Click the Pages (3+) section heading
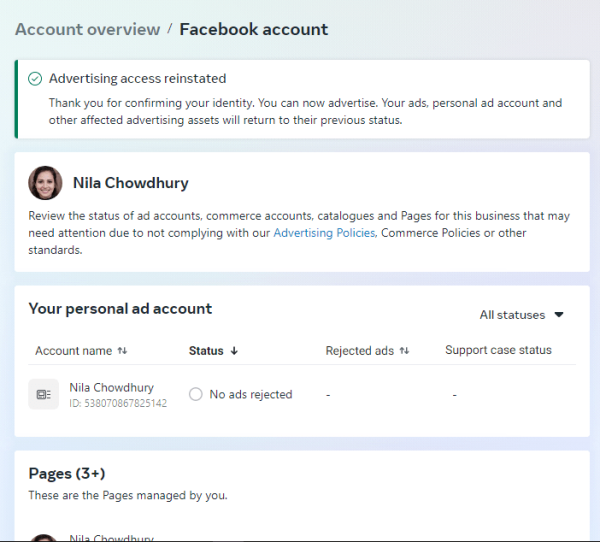600x542 pixels. click(67, 474)
